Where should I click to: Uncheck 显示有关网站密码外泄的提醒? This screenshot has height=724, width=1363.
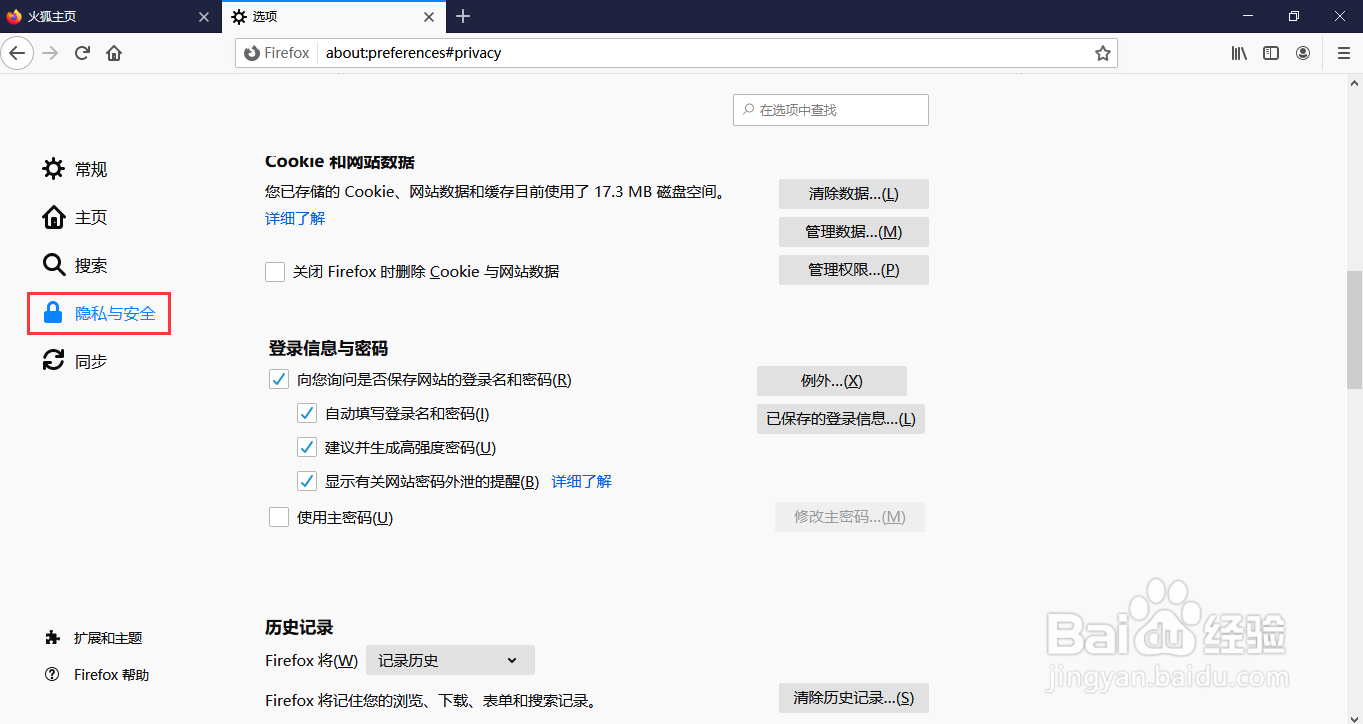pyautogui.click(x=307, y=482)
